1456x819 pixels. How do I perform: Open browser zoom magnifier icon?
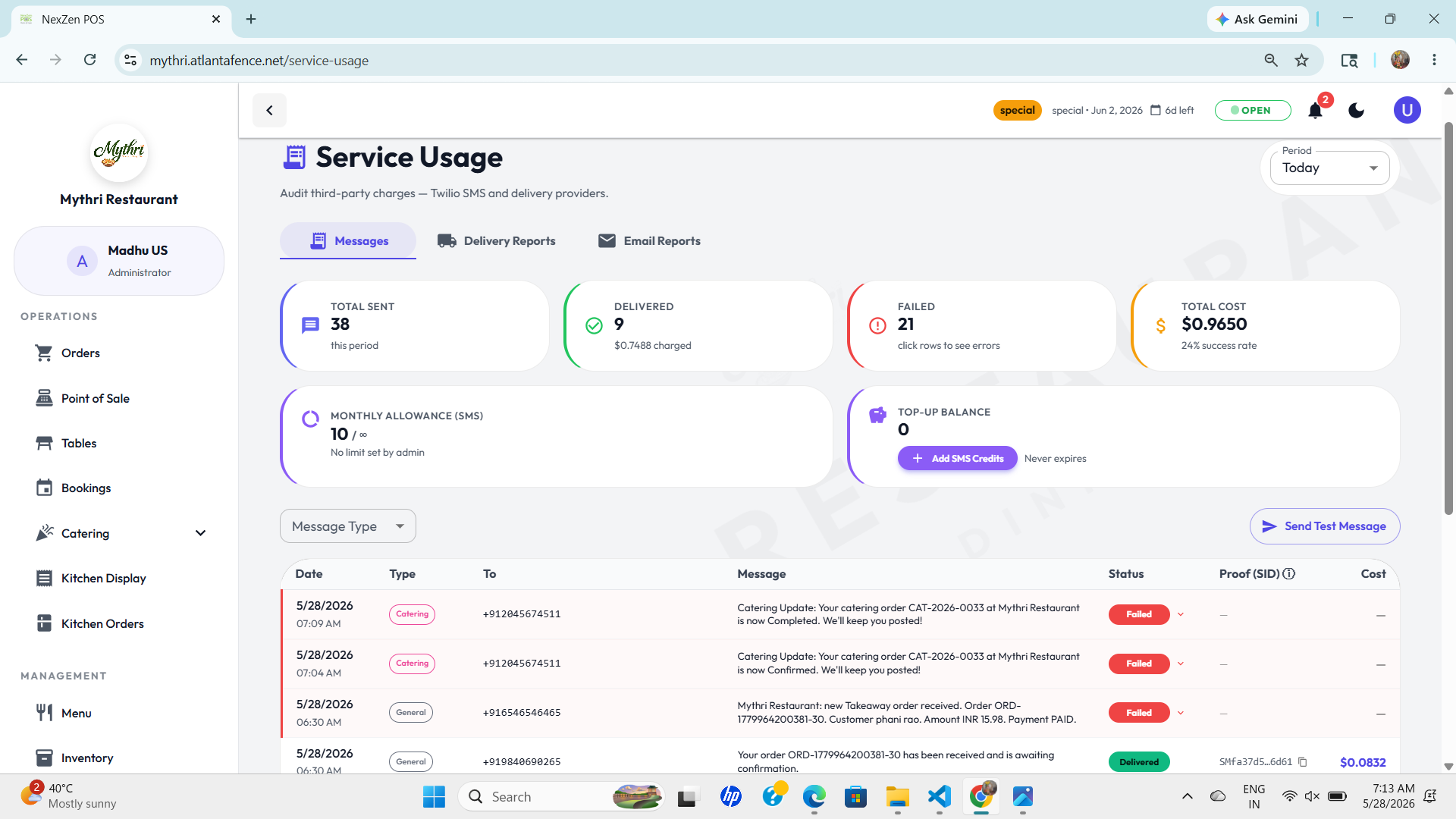point(1271,61)
